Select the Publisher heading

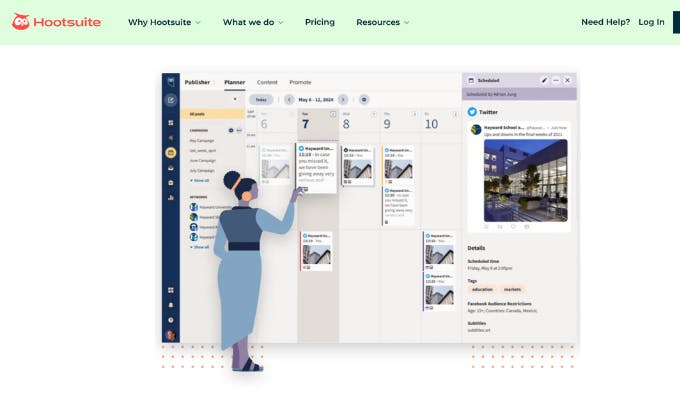tap(197, 82)
